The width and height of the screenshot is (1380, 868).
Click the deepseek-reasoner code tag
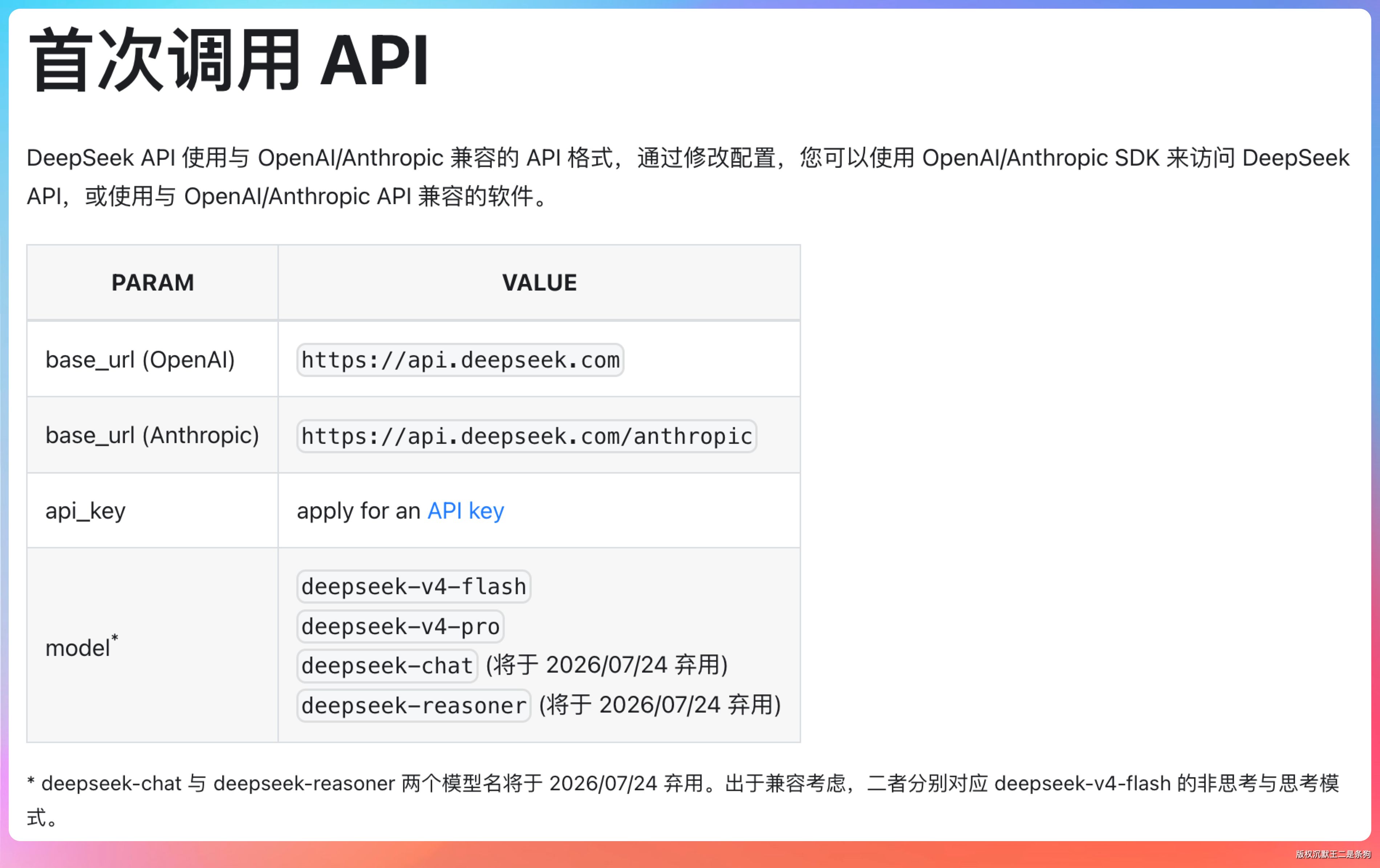tap(413, 705)
